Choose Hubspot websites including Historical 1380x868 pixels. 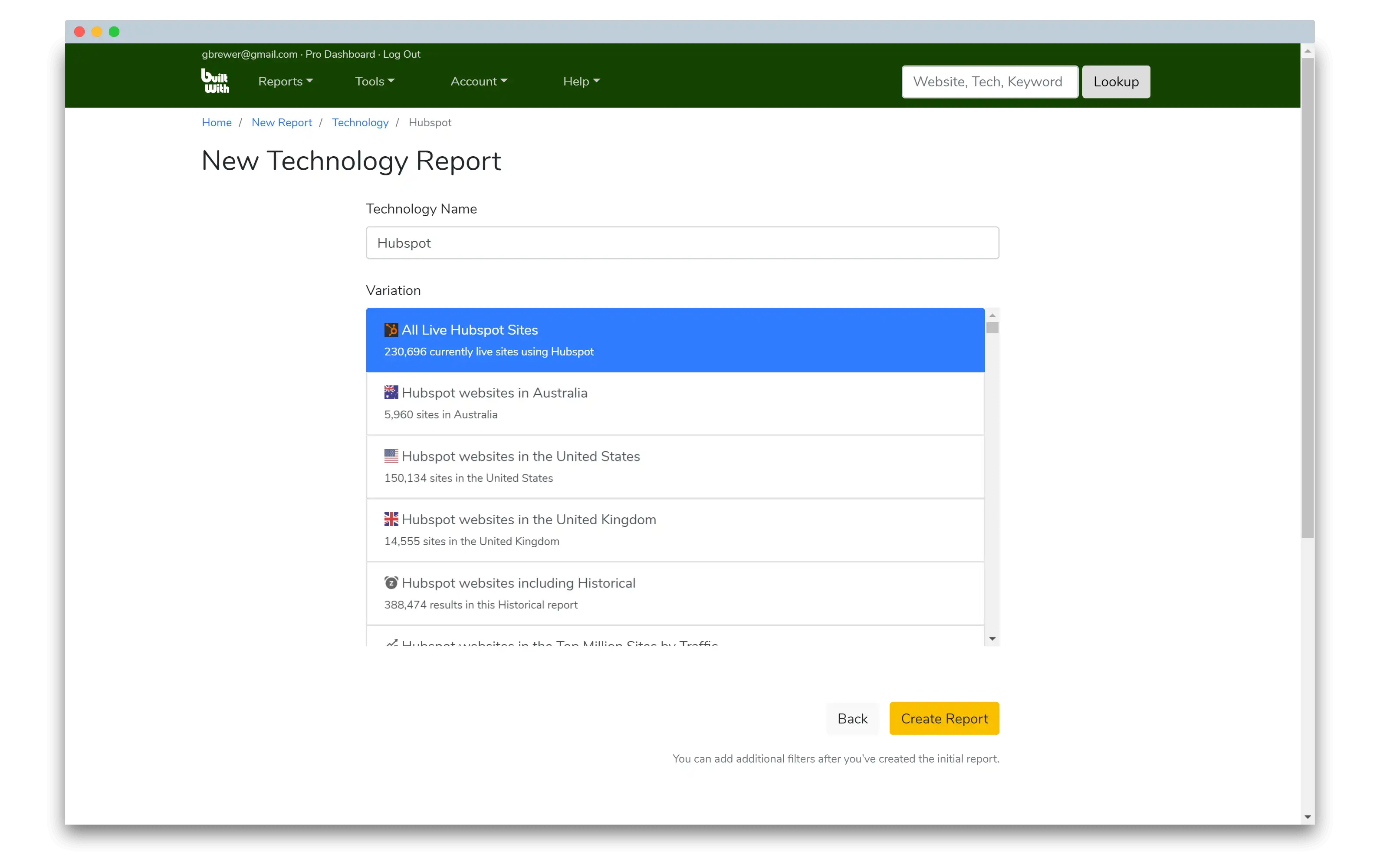(675, 593)
